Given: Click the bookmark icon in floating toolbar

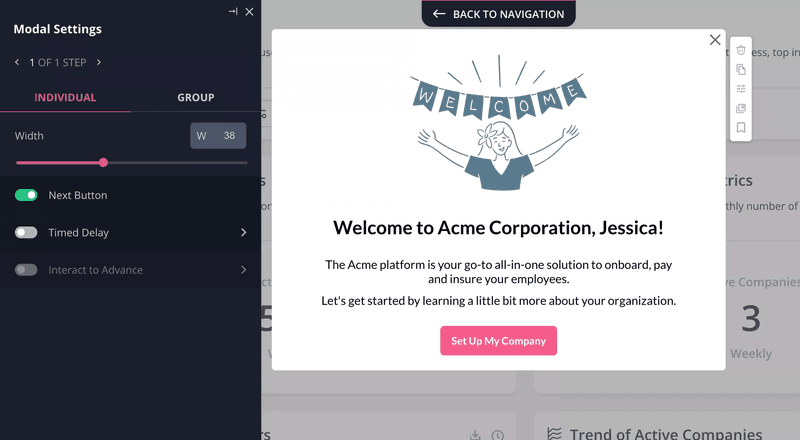Looking at the screenshot, I should pos(741,128).
